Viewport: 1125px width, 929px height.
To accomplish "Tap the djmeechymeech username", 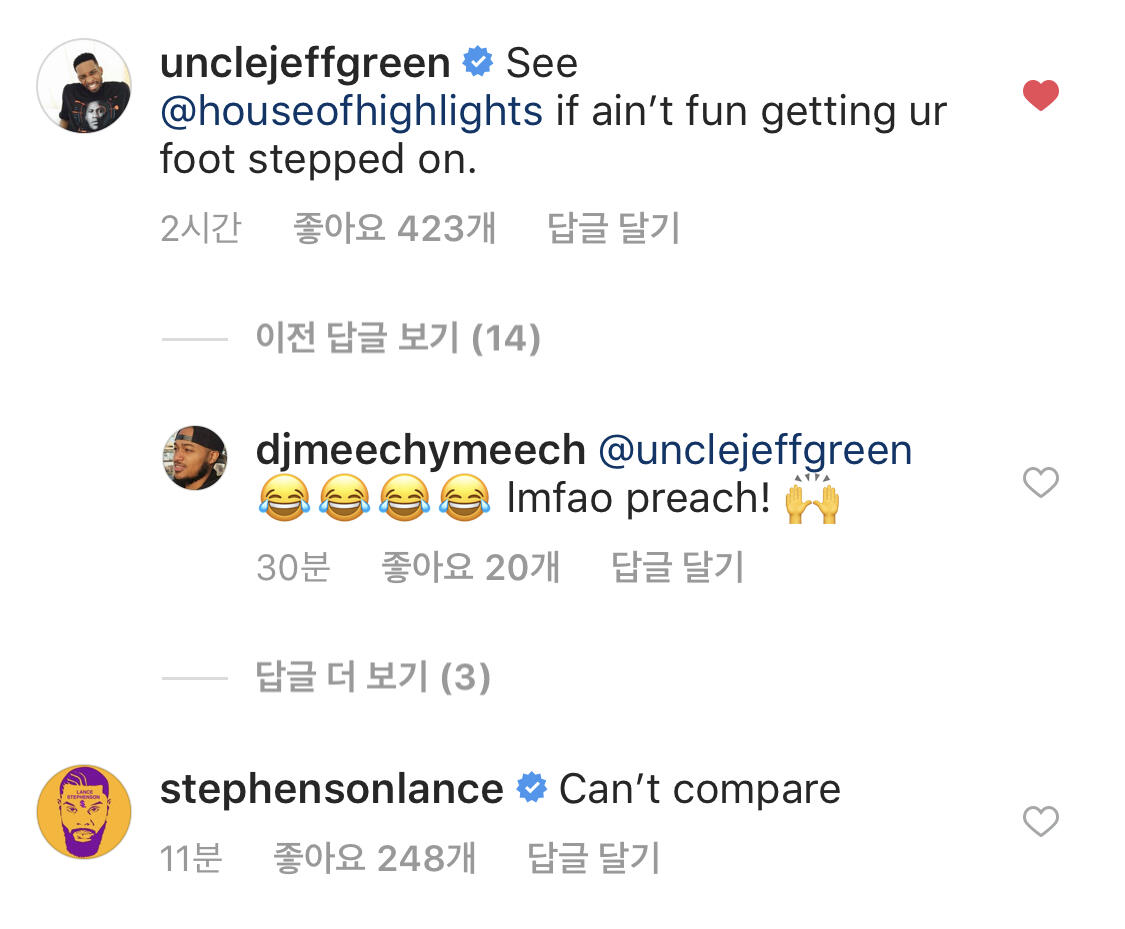I will point(421,450).
